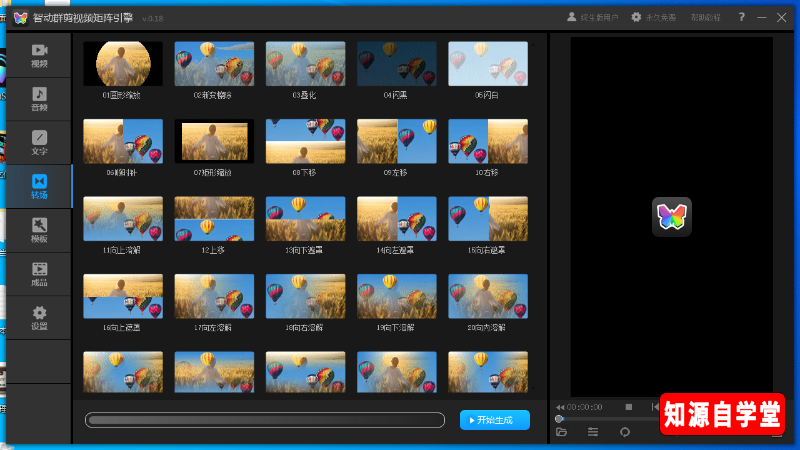
Task: Select the 01 circular zoom transition thumbnail
Action: coord(122,63)
